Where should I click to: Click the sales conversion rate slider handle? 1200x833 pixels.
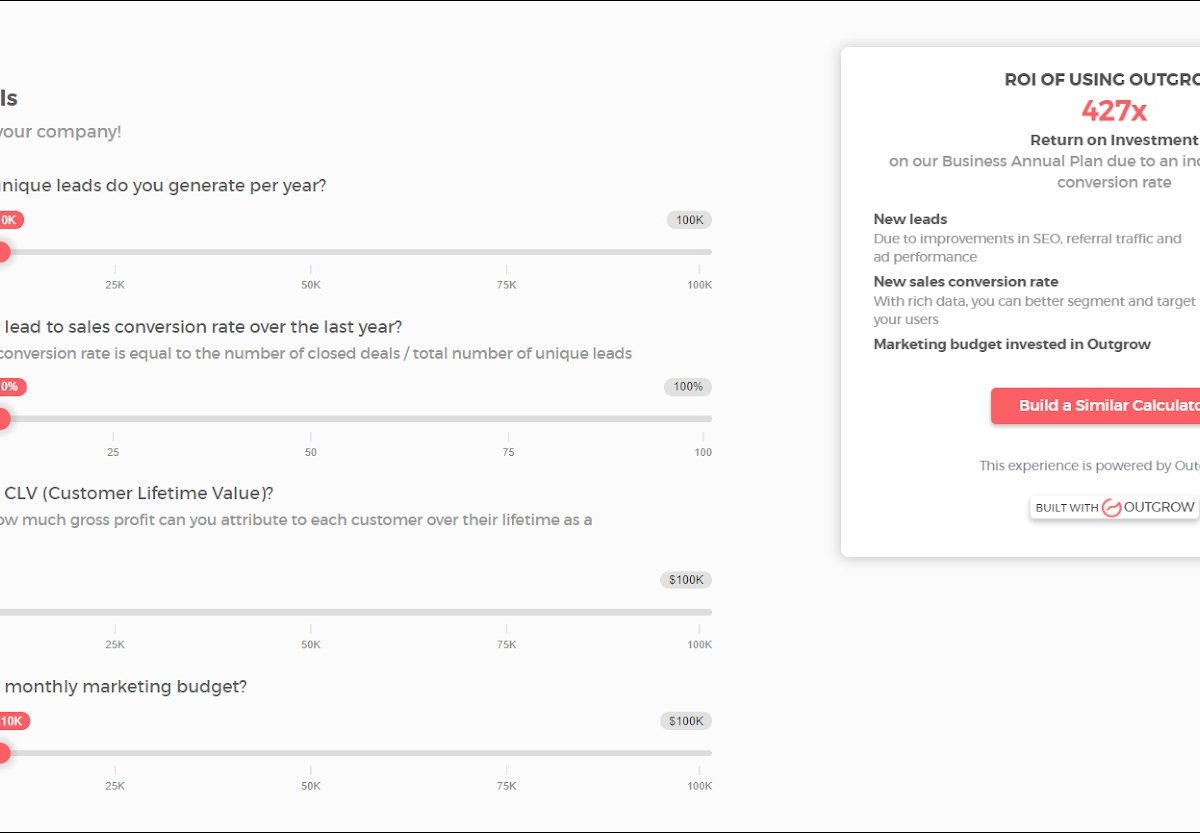(x=3, y=419)
